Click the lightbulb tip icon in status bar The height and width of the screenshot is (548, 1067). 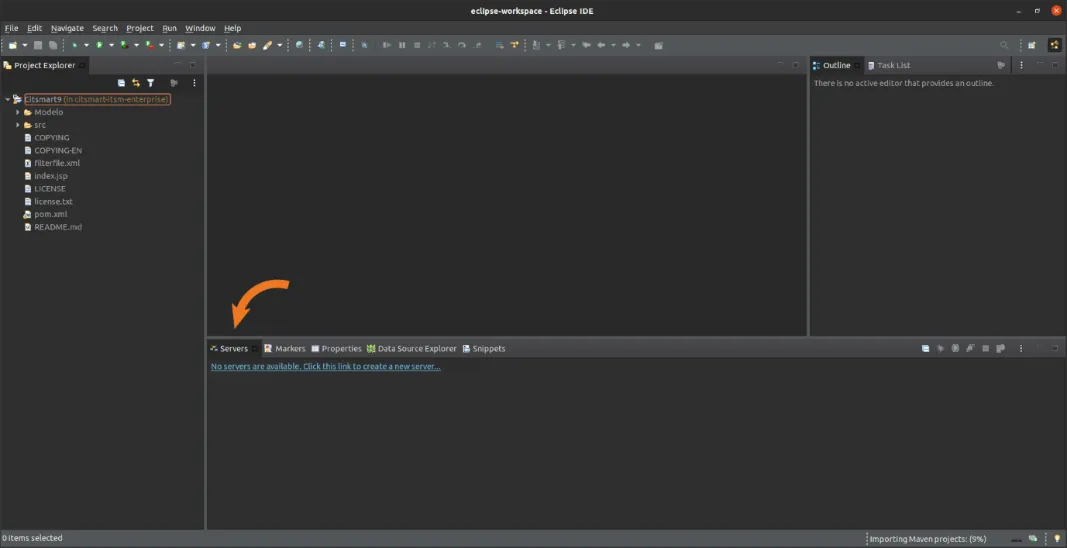[x=1056, y=538]
